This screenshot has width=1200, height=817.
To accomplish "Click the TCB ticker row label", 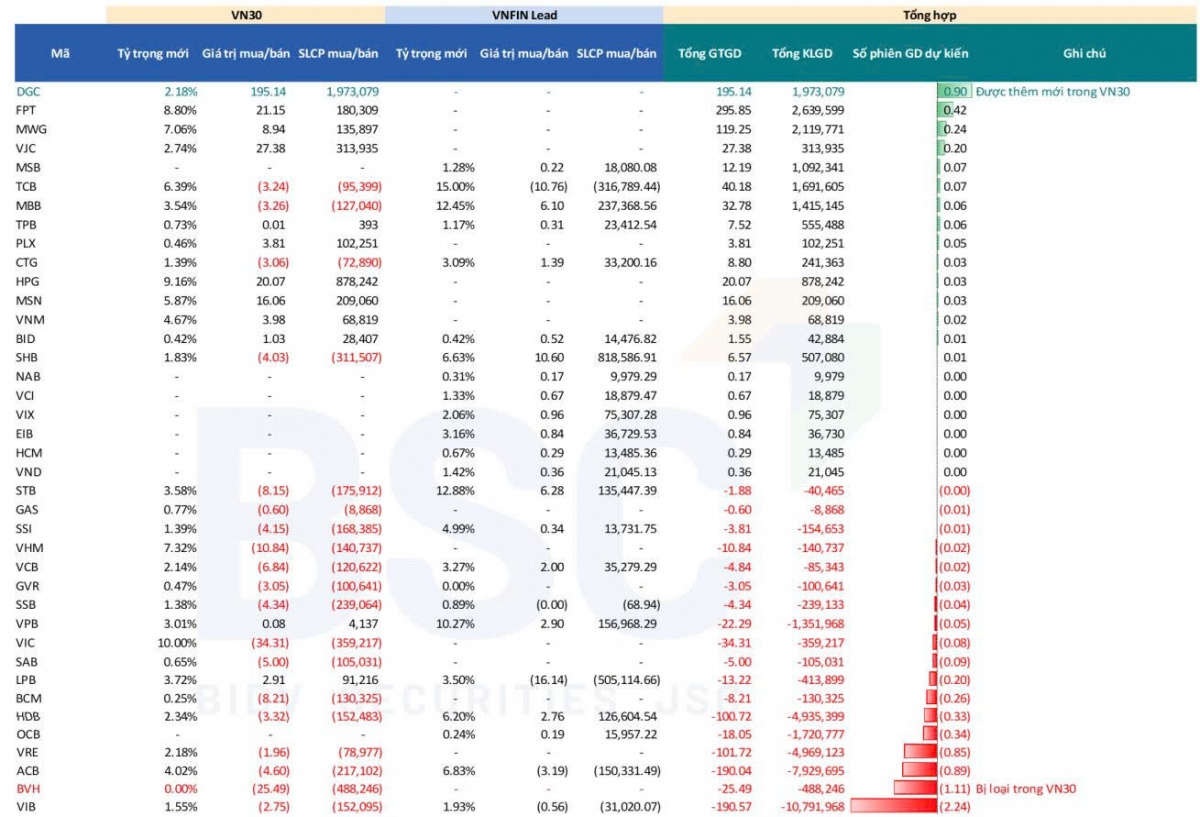I will coord(27,186).
